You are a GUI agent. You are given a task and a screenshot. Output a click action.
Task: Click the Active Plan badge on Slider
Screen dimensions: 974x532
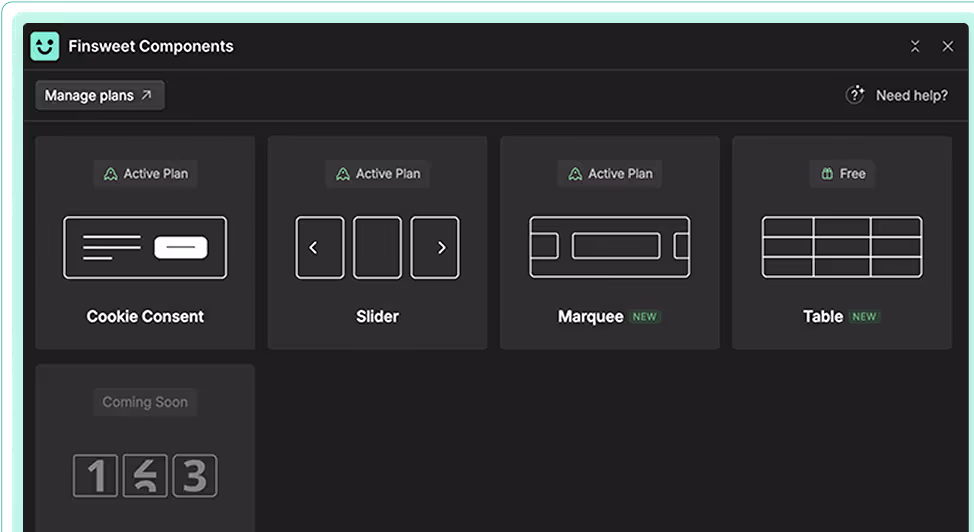click(x=378, y=174)
